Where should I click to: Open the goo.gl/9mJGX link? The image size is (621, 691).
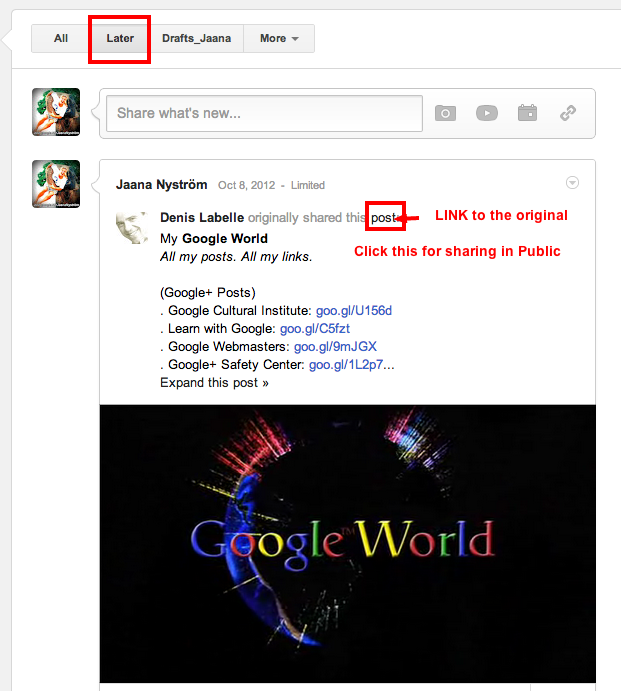point(335,347)
